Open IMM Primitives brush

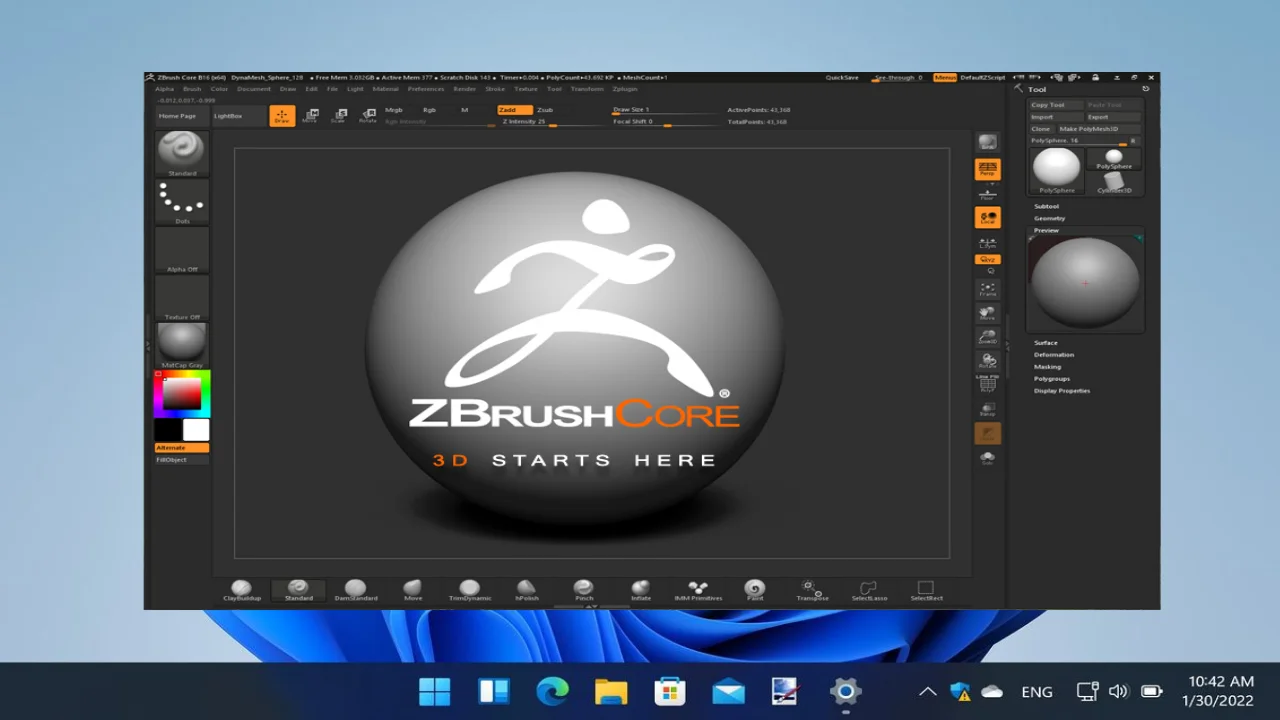(x=698, y=590)
